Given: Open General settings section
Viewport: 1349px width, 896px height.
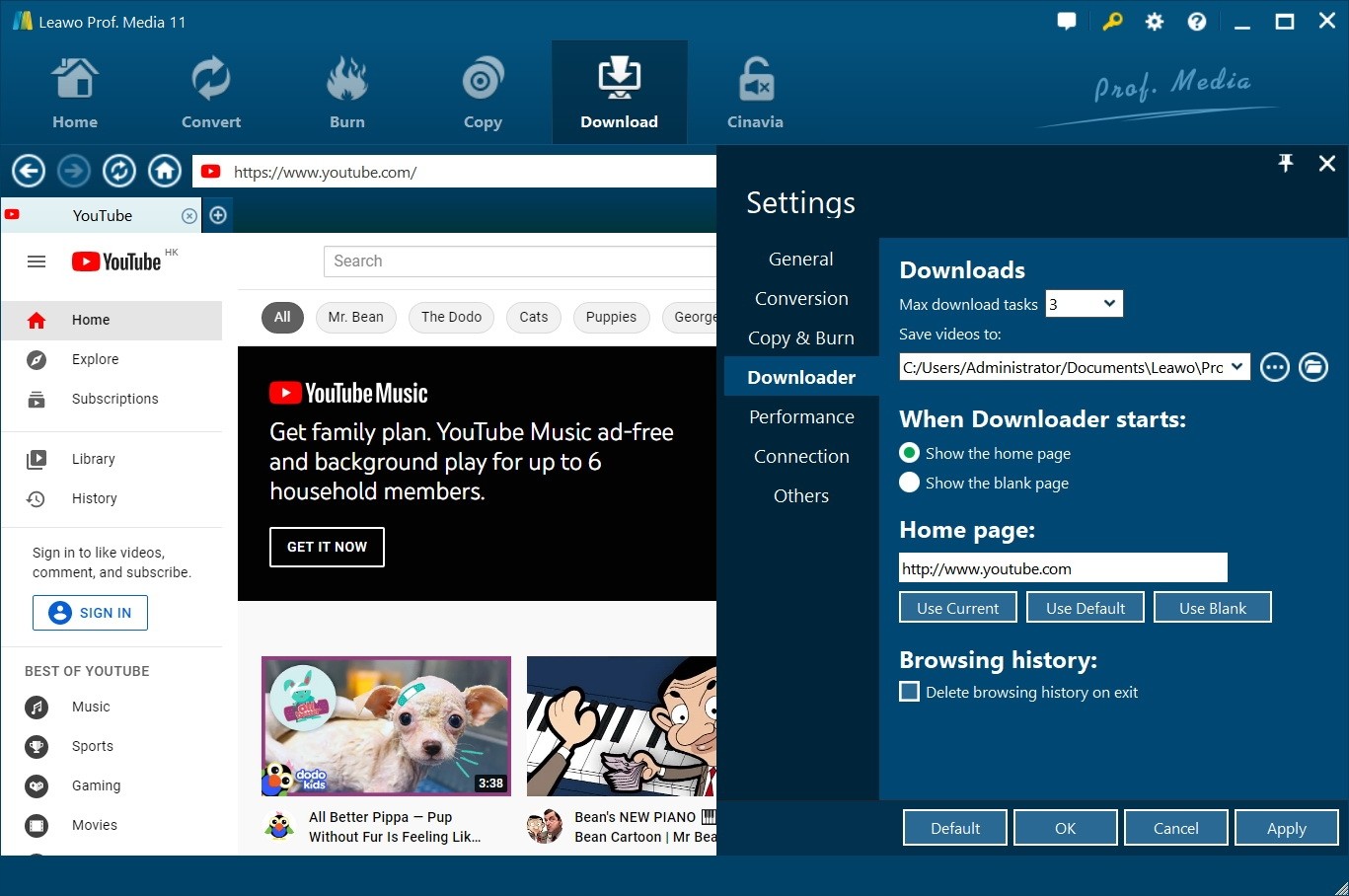Looking at the screenshot, I should click(x=801, y=259).
